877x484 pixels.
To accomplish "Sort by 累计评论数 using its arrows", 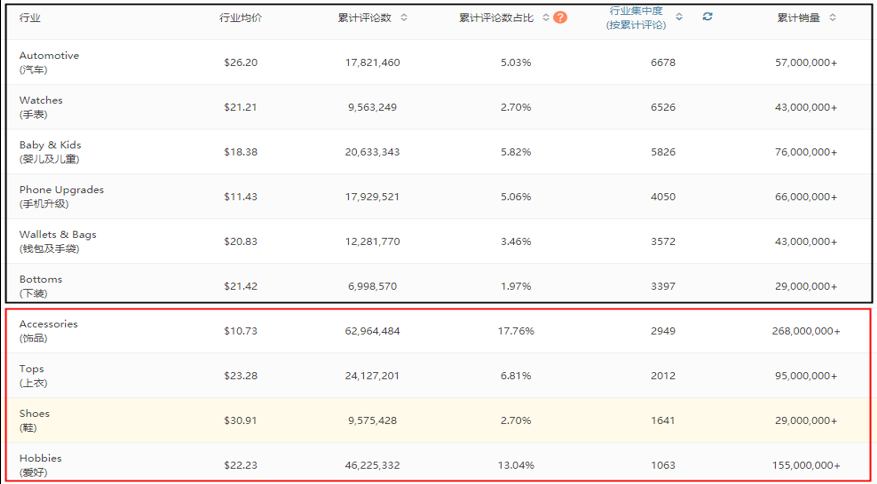I will click(x=404, y=18).
